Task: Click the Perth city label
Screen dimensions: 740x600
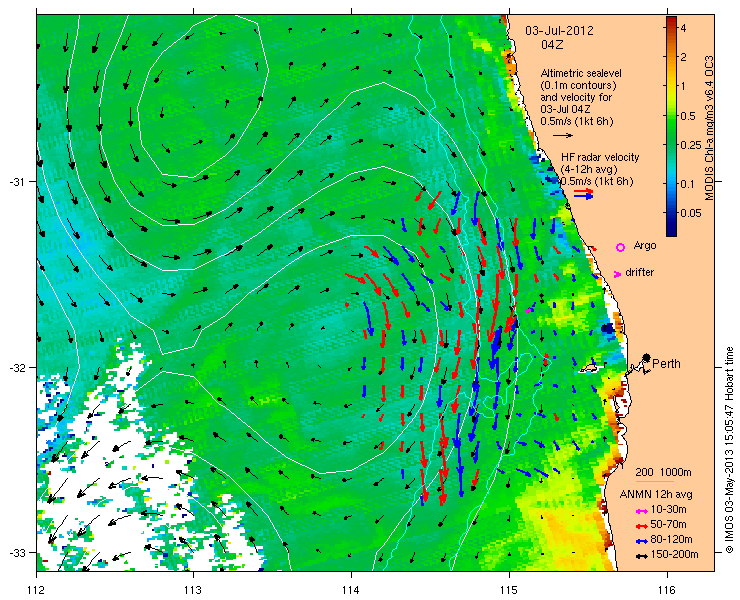Action: 666,363
